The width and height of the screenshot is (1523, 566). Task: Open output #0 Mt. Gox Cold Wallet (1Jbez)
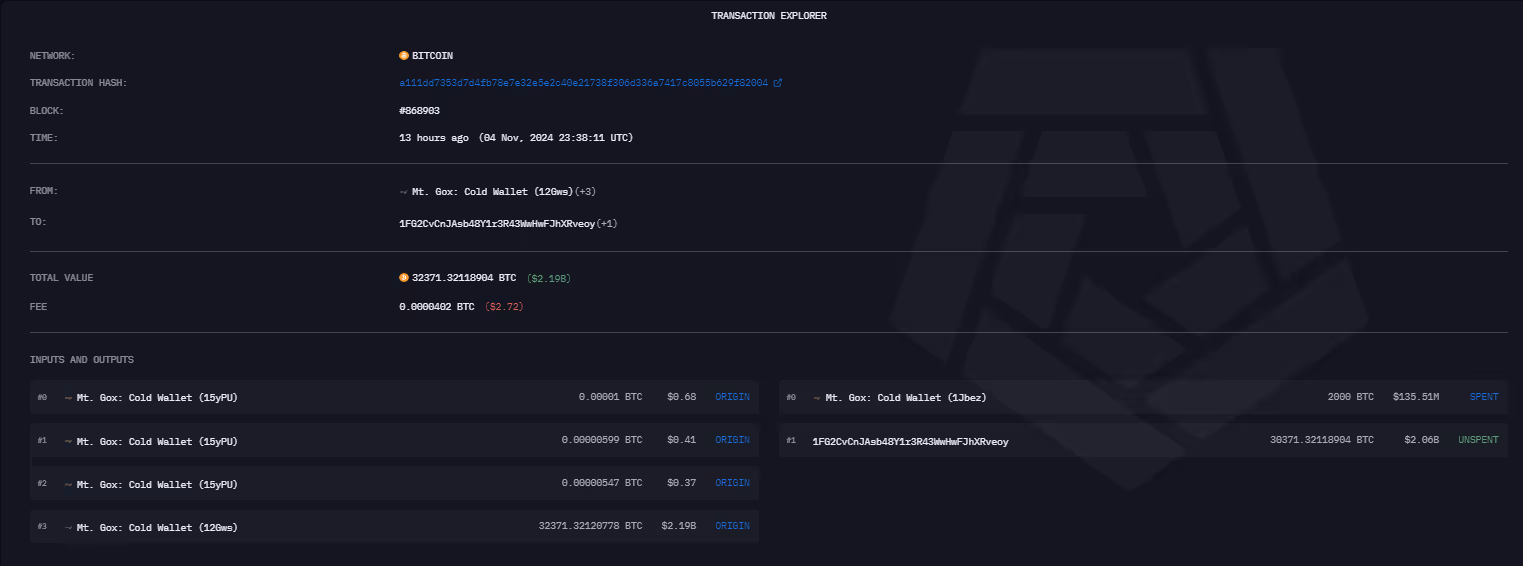tap(906, 398)
